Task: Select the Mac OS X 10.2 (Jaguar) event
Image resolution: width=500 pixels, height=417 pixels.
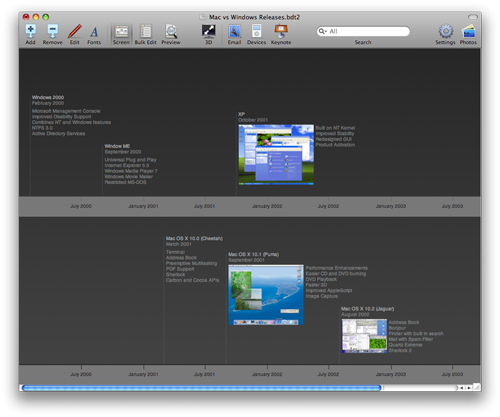Action: (x=368, y=309)
